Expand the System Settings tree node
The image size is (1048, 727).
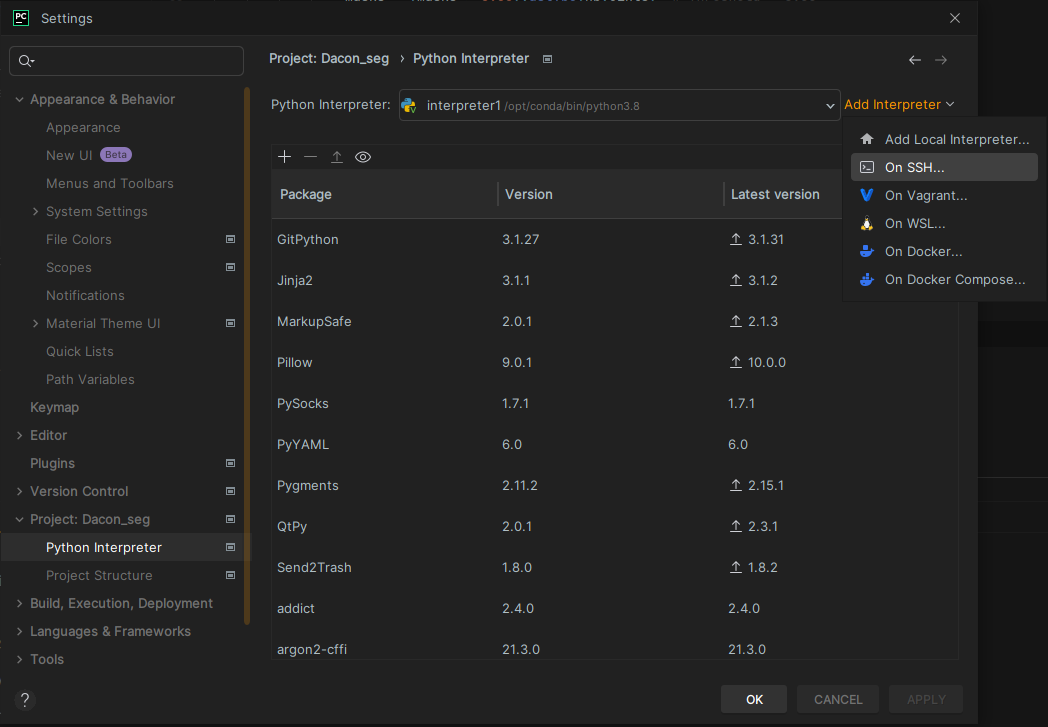(35, 211)
